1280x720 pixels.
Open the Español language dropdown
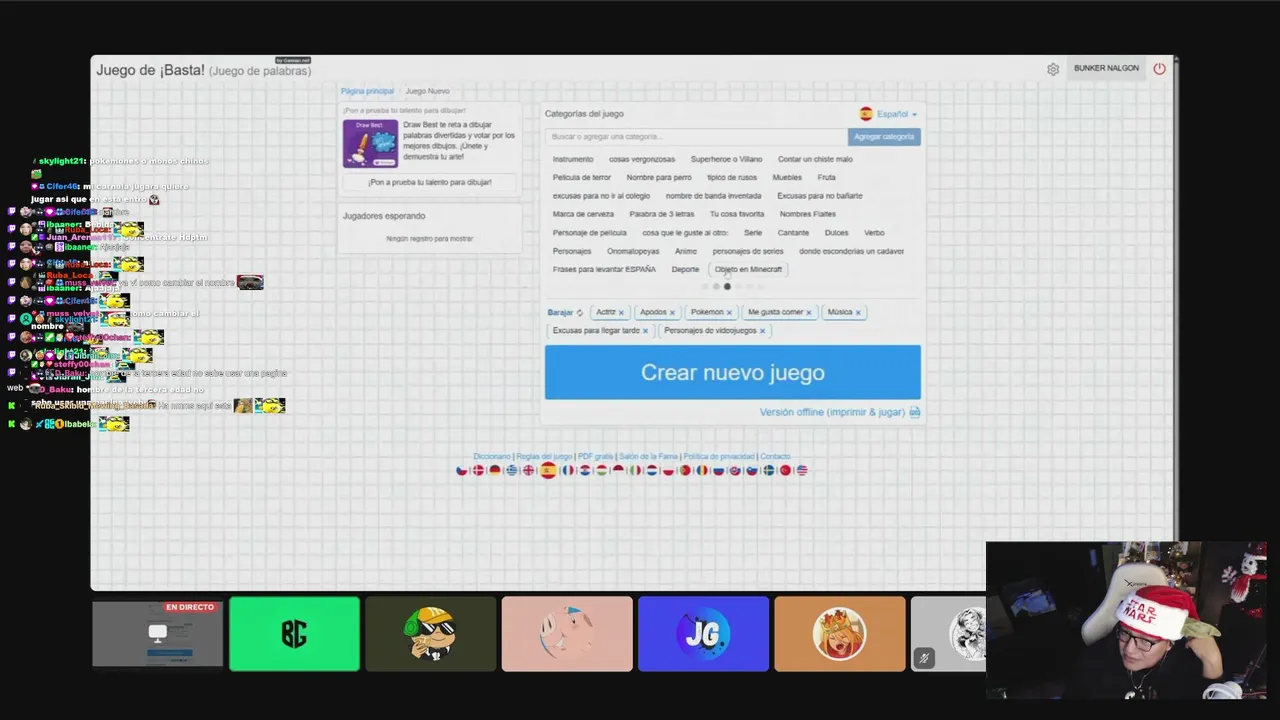[888, 114]
